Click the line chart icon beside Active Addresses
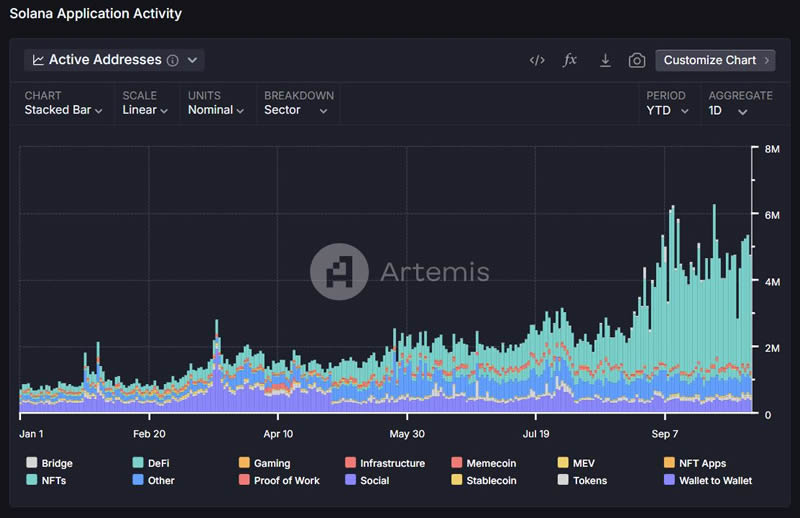Image resolution: width=800 pixels, height=518 pixels. pyautogui.click(x=38, y=60)
